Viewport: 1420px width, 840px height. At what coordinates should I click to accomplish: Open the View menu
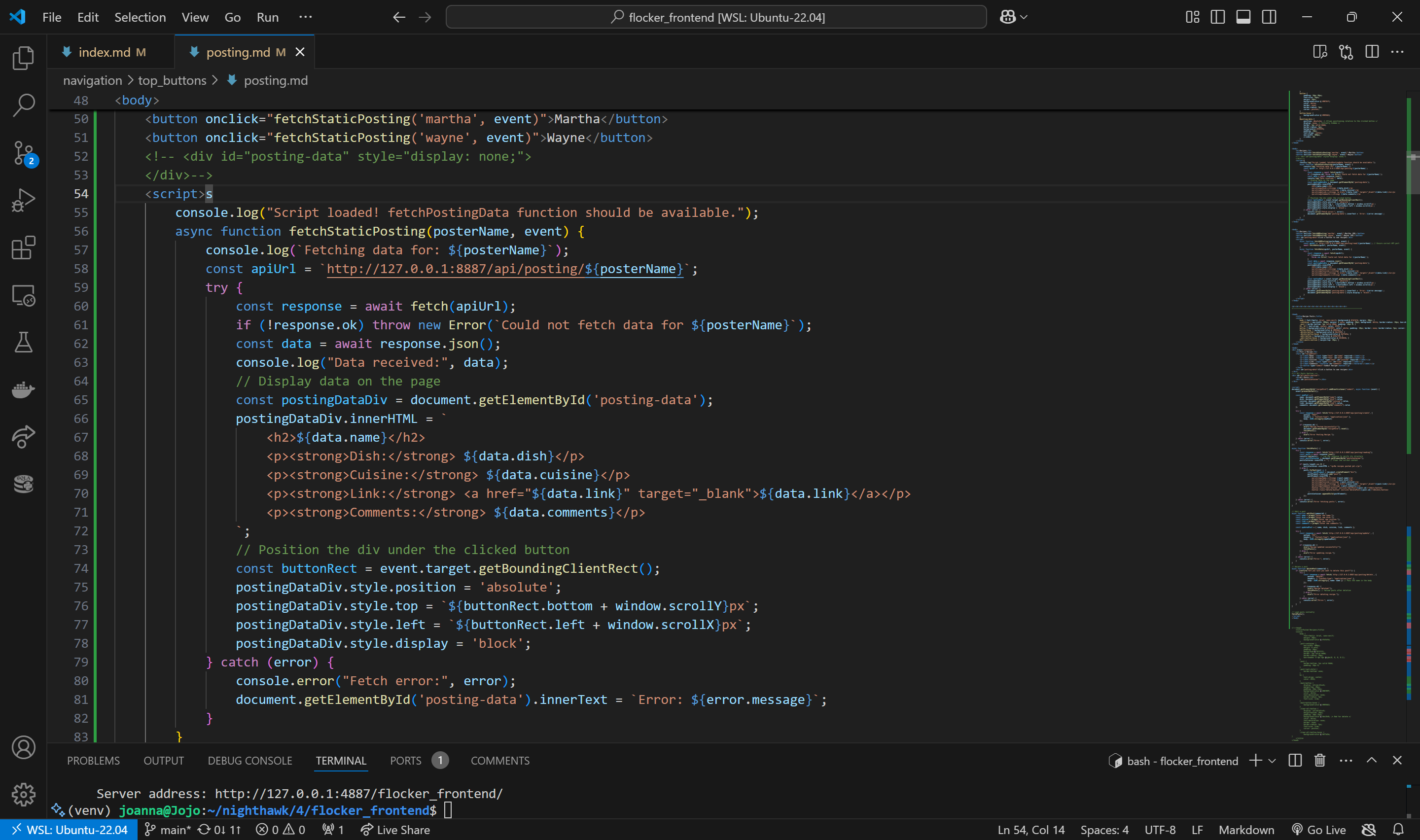click(x=195, y=17)
